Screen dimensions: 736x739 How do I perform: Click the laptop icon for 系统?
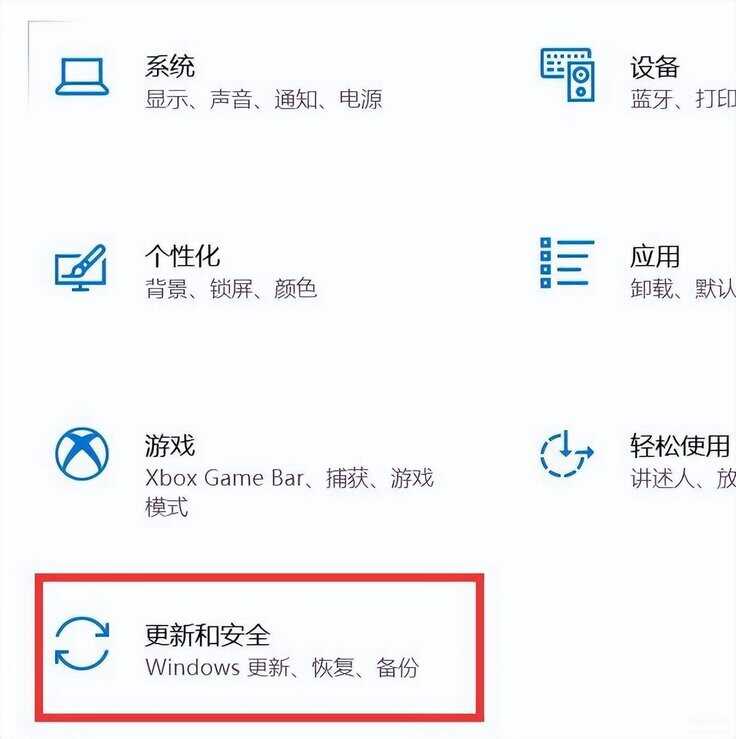click(82, 76)
